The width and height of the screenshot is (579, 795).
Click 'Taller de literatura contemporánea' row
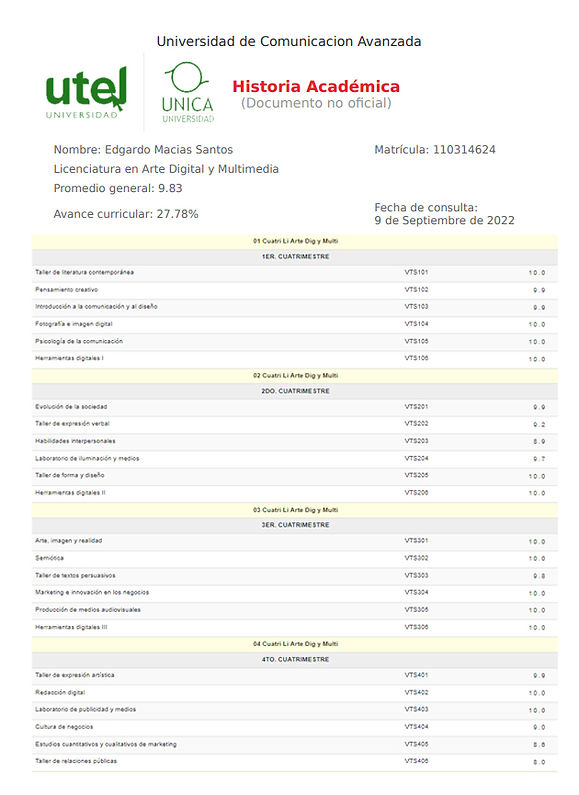click(295, 273)
